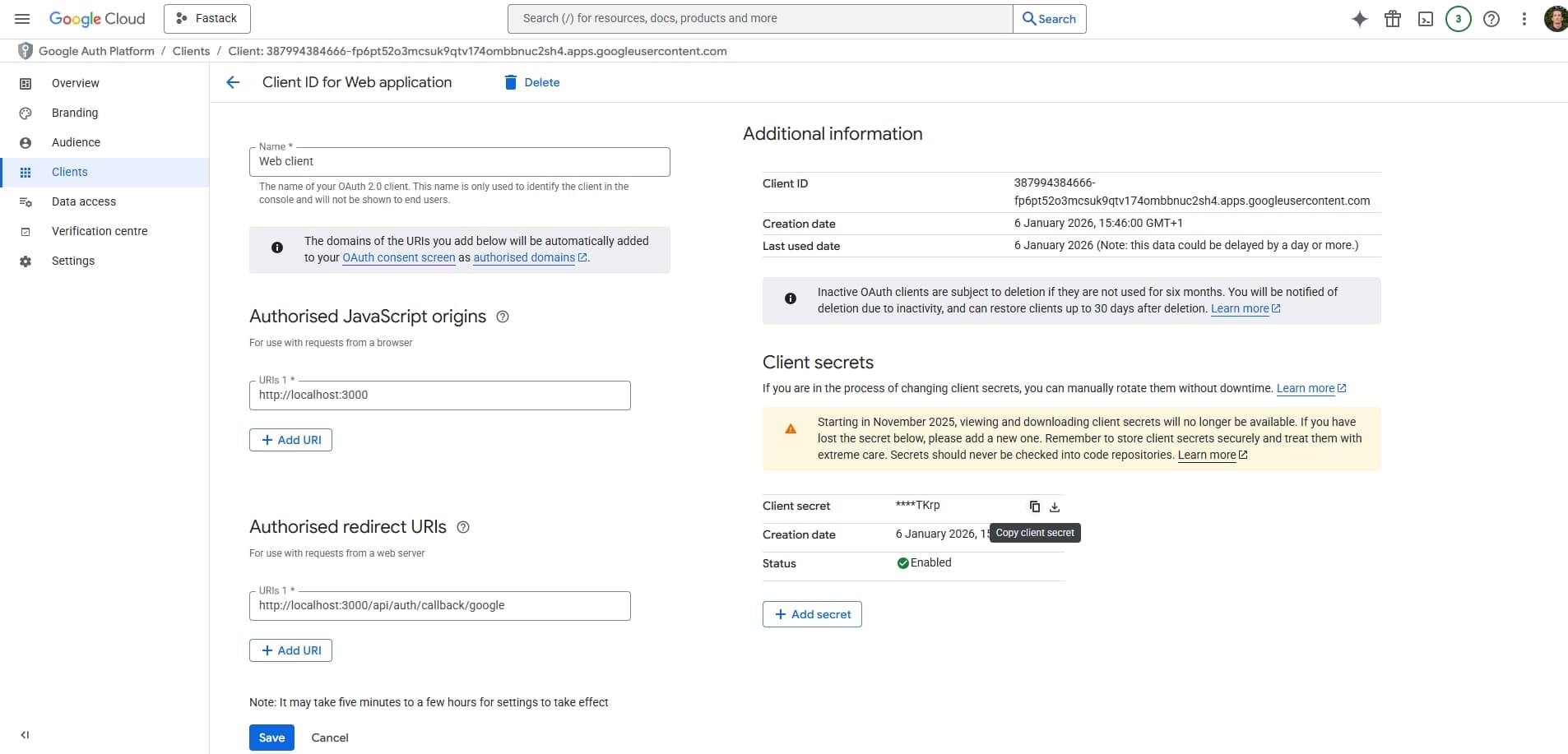Image resolution: width=1568 pixels, height=754 pixels.
Task: Open Branding in the sidebar
Action: [x=104, y=113]
